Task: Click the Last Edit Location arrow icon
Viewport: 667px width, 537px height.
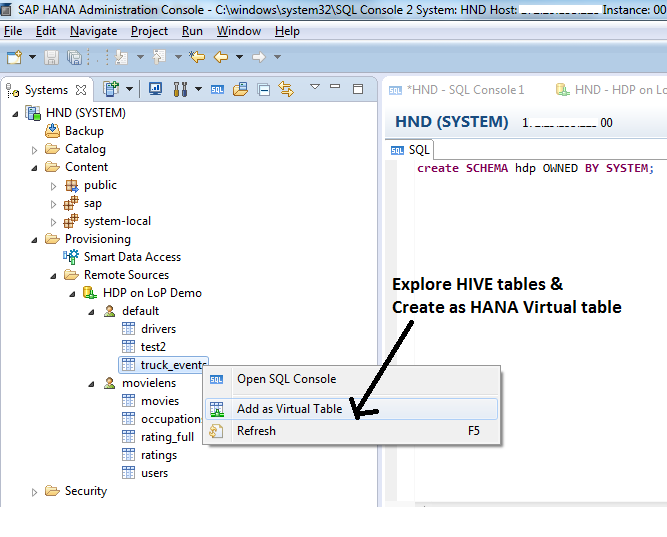Action: click(x=197, y=57)
